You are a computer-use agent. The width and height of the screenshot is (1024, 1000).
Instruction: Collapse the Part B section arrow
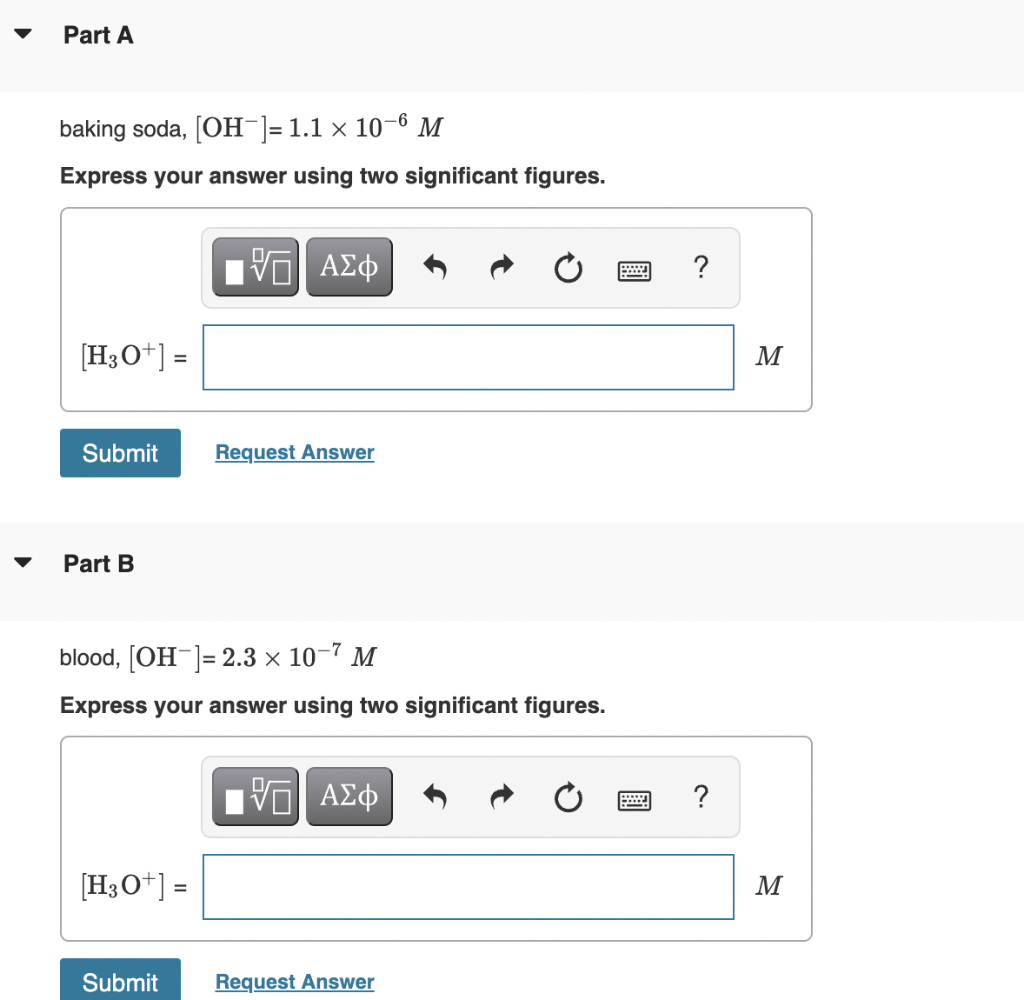[23, 562]
